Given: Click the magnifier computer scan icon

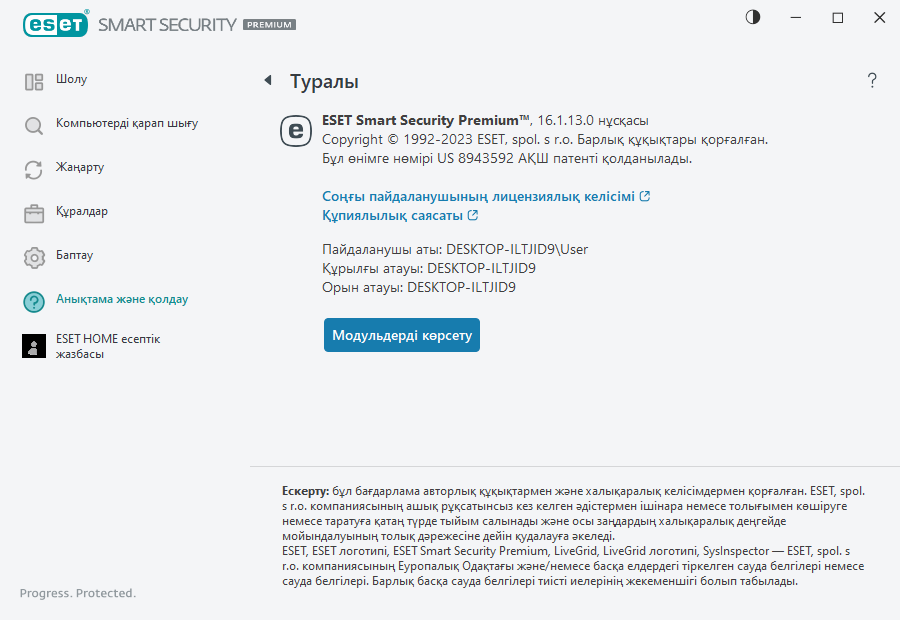Looking at the screenshot, I should tap(34, 126).
